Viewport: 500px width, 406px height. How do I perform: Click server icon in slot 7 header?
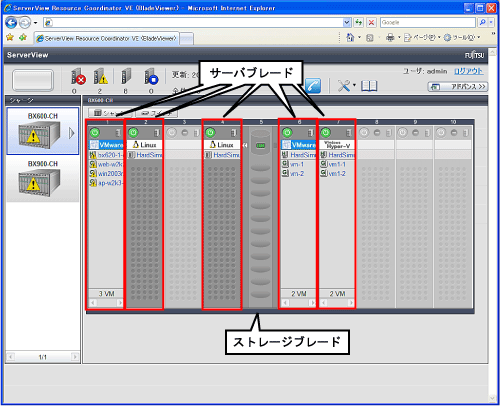(349, 133)
